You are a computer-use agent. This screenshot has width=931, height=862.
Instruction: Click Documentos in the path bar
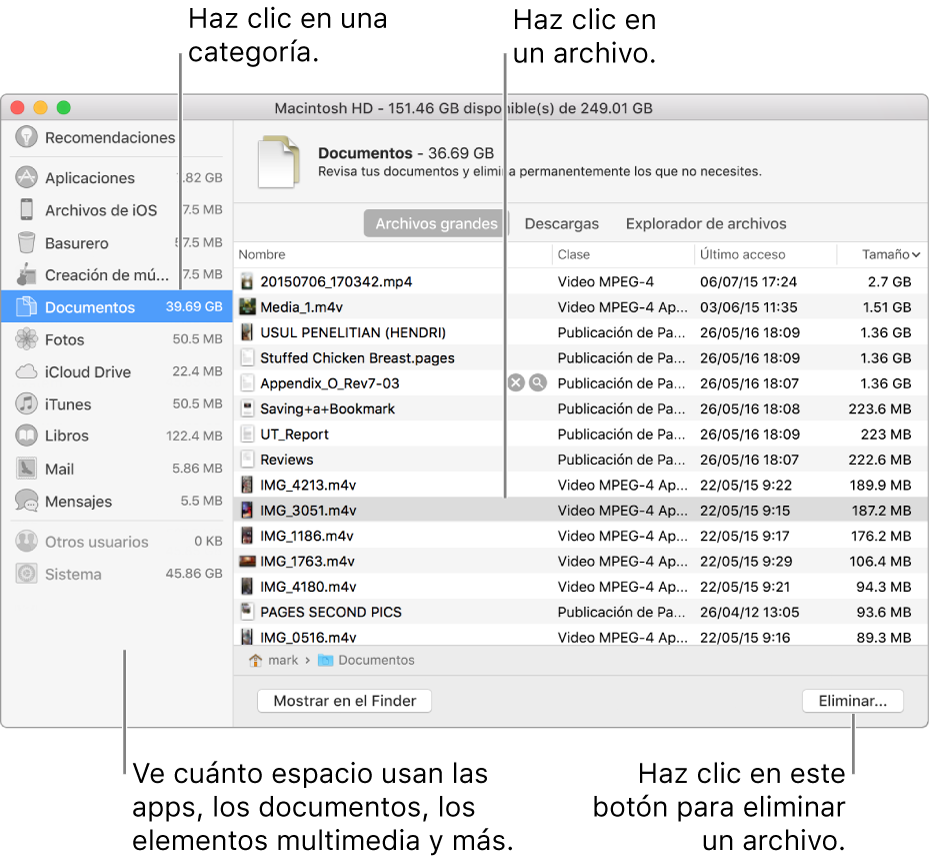point(376,660)
